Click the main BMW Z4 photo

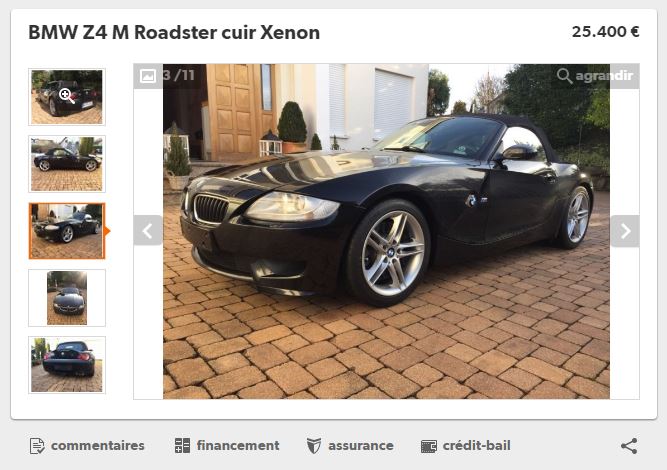pos(386,231)
